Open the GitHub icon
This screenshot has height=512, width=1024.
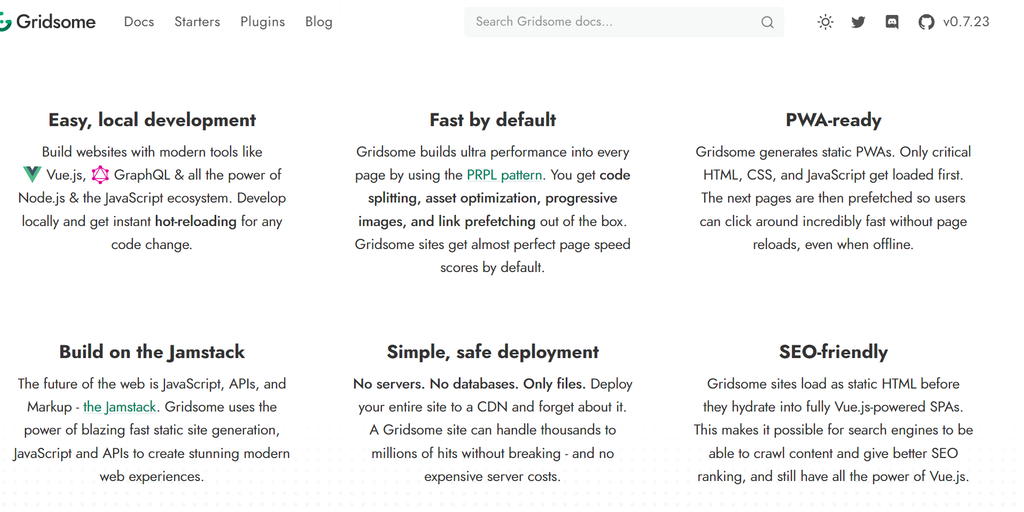[x=926, y=22]
